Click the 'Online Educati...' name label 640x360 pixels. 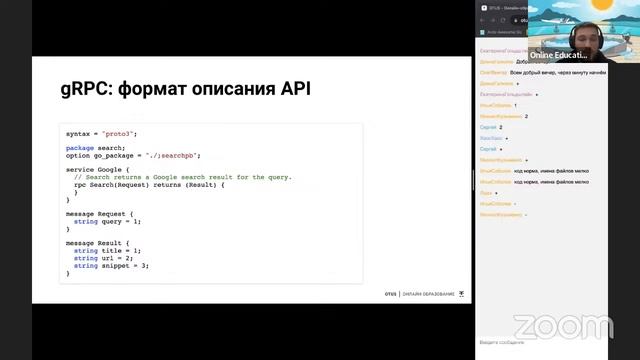click(558, 55)
